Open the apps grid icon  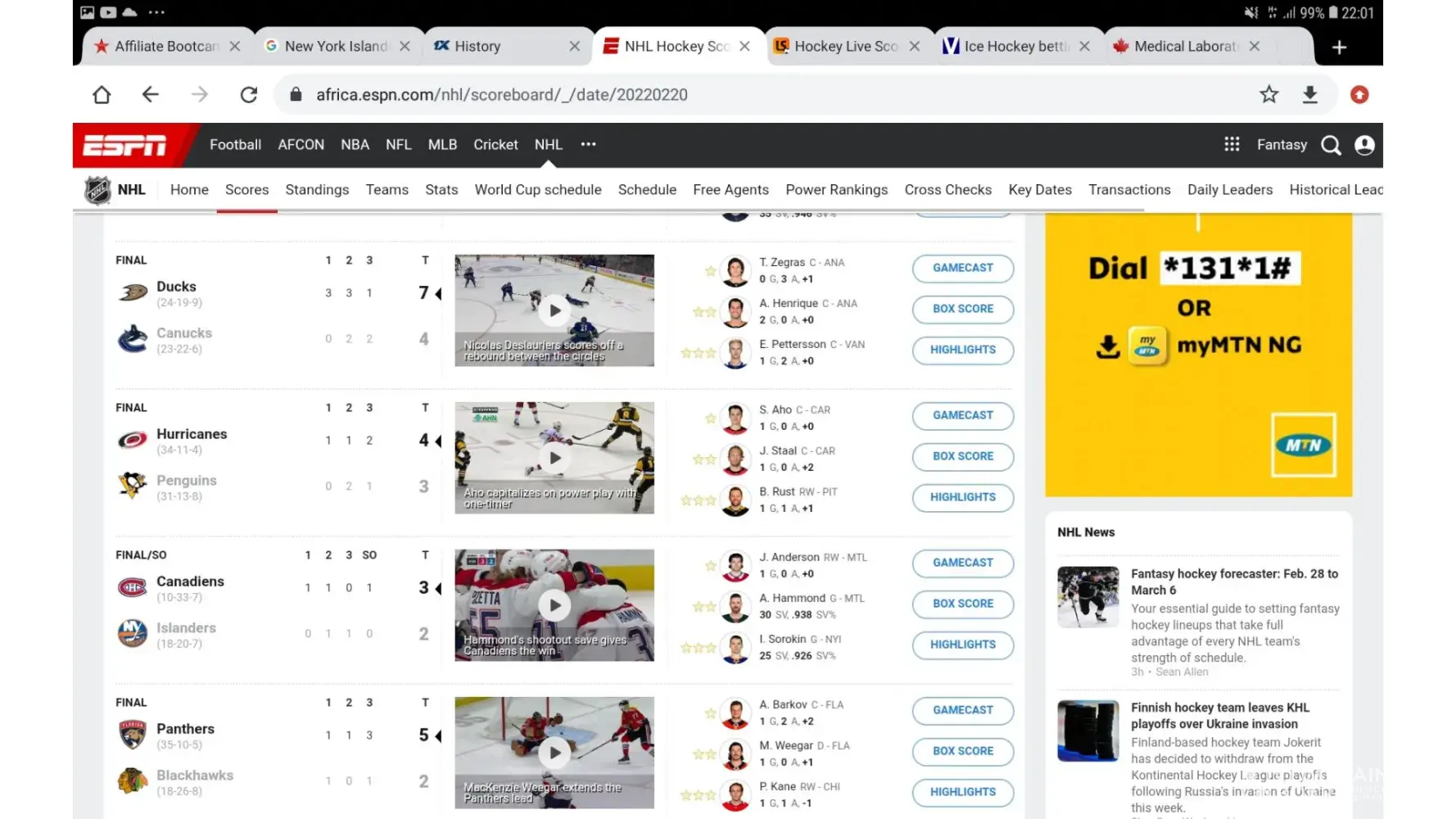1232,144
